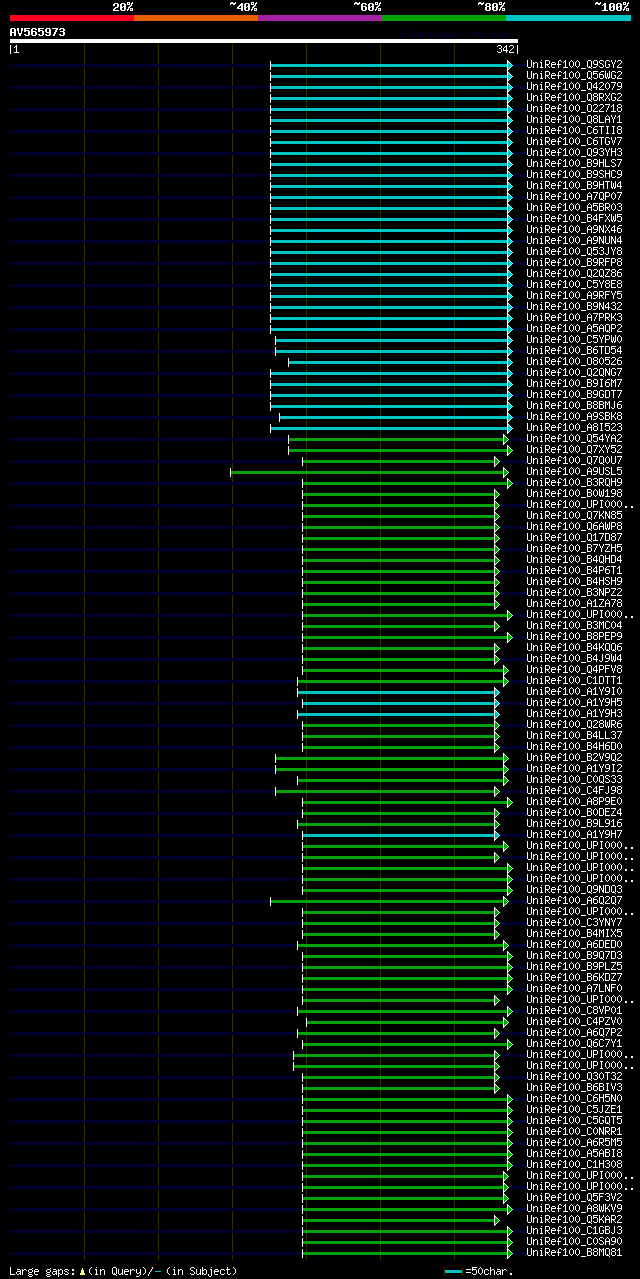Open hit UniRef100_Q42079
This screenshot has width=640, height=1279.
(574, 86)
